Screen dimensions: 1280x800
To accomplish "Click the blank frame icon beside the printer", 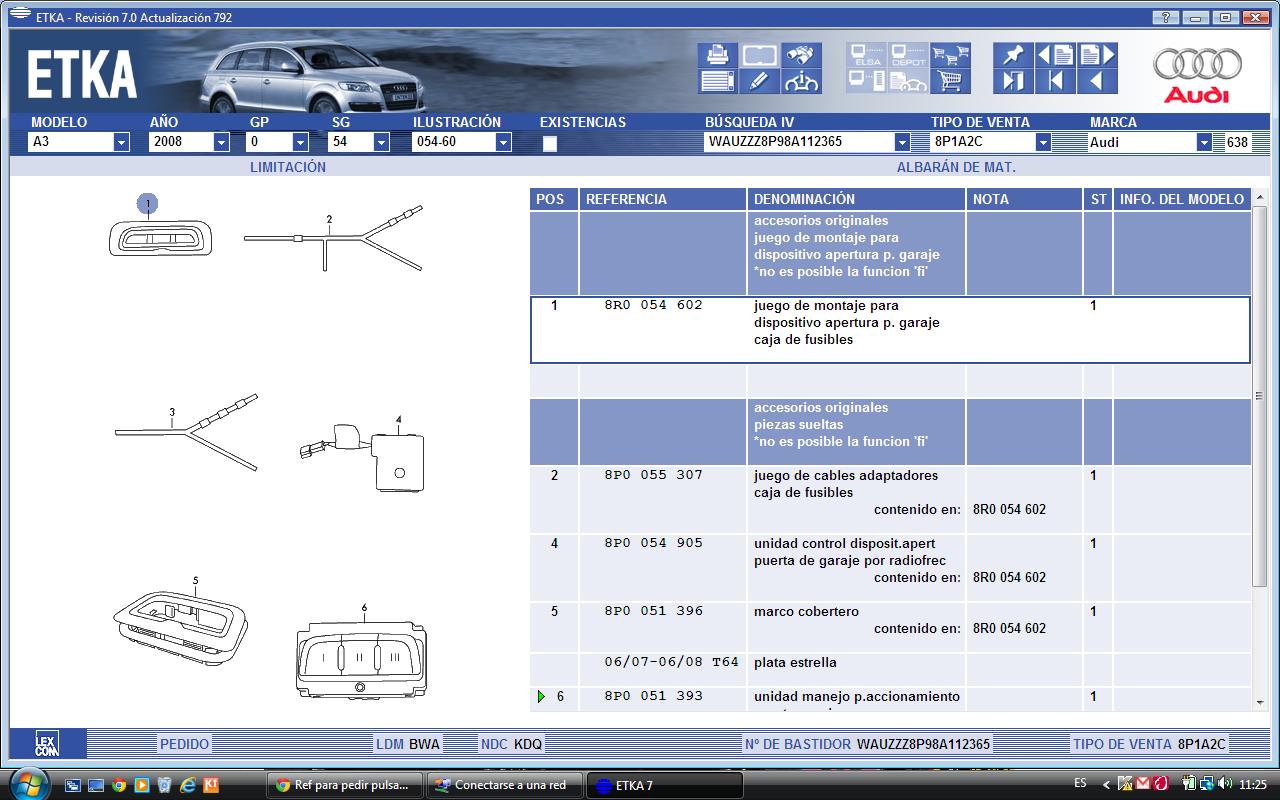I will [x=760, y=55].
